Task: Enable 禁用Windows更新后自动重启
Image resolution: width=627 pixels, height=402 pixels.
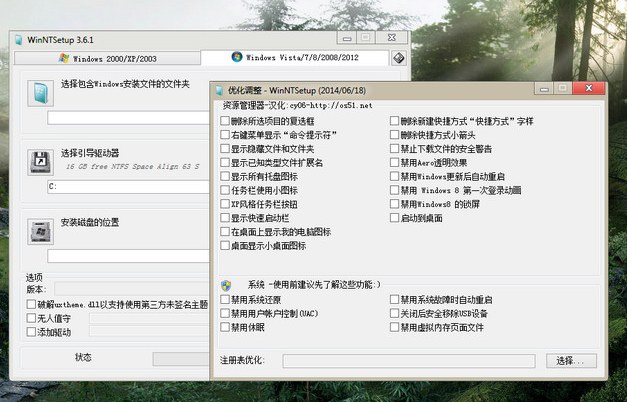Action: click(394, 176)
